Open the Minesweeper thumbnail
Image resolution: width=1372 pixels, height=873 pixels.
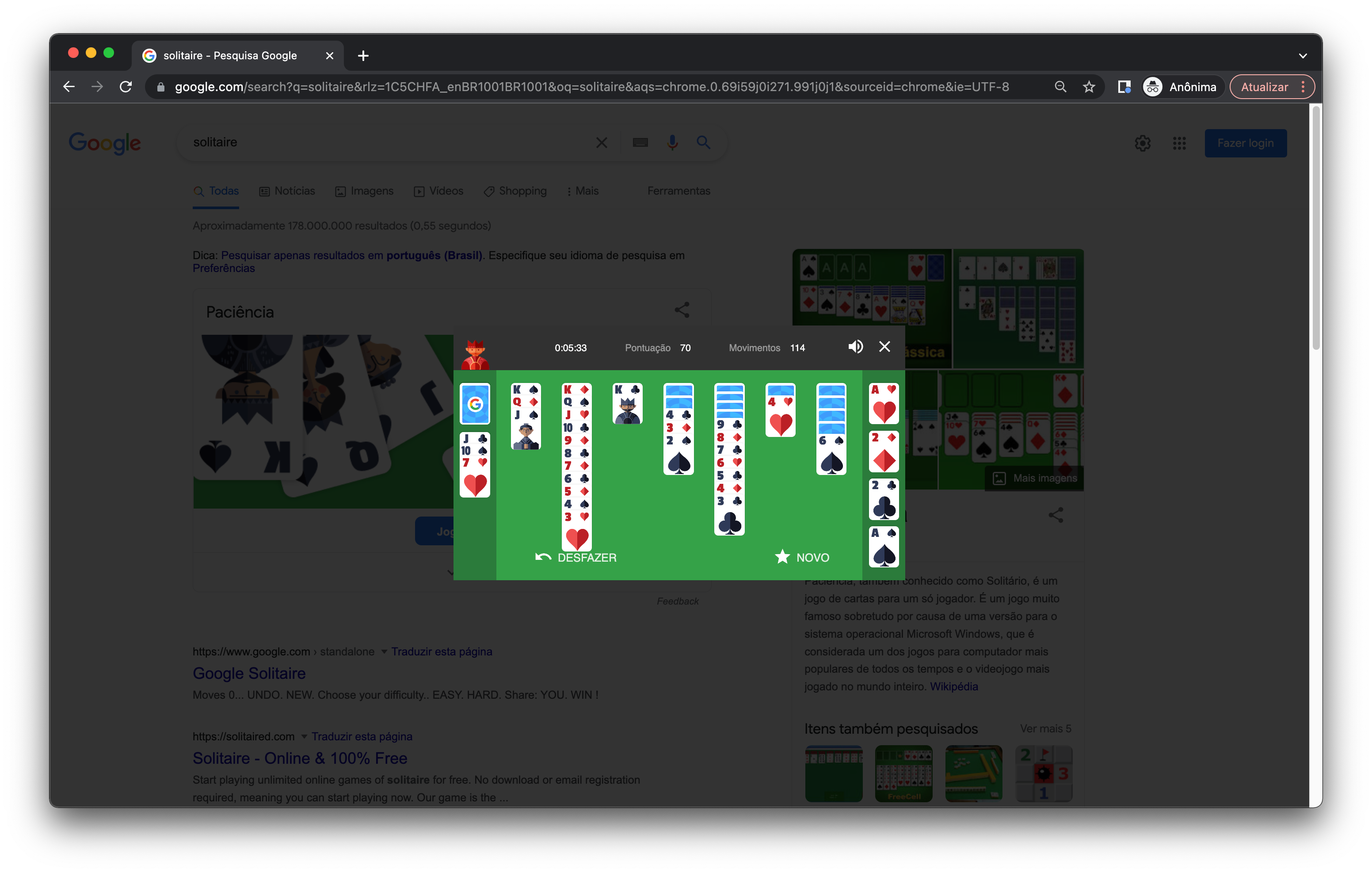(x=1044, y=773)
